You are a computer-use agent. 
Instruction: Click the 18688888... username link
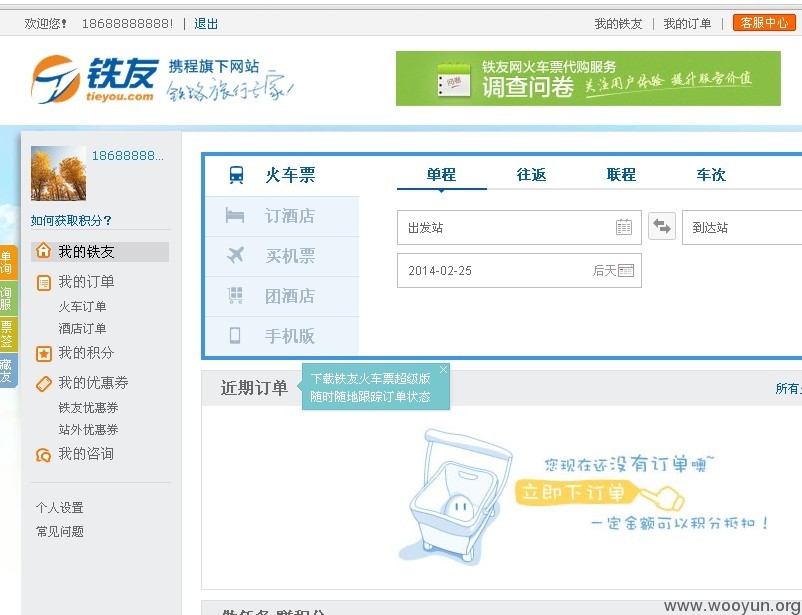pos(128,156)
